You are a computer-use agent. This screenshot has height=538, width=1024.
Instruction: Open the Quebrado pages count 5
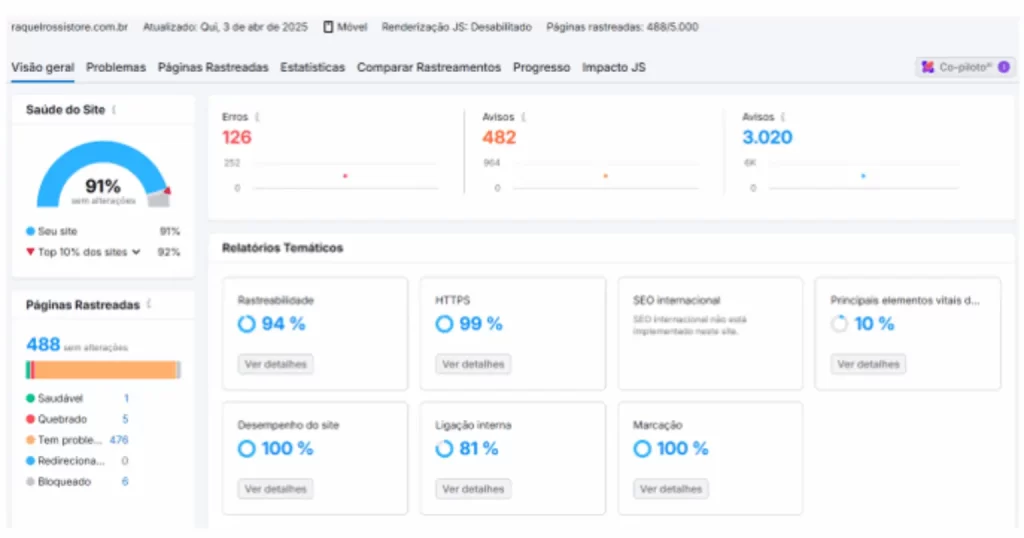point(125,419)
